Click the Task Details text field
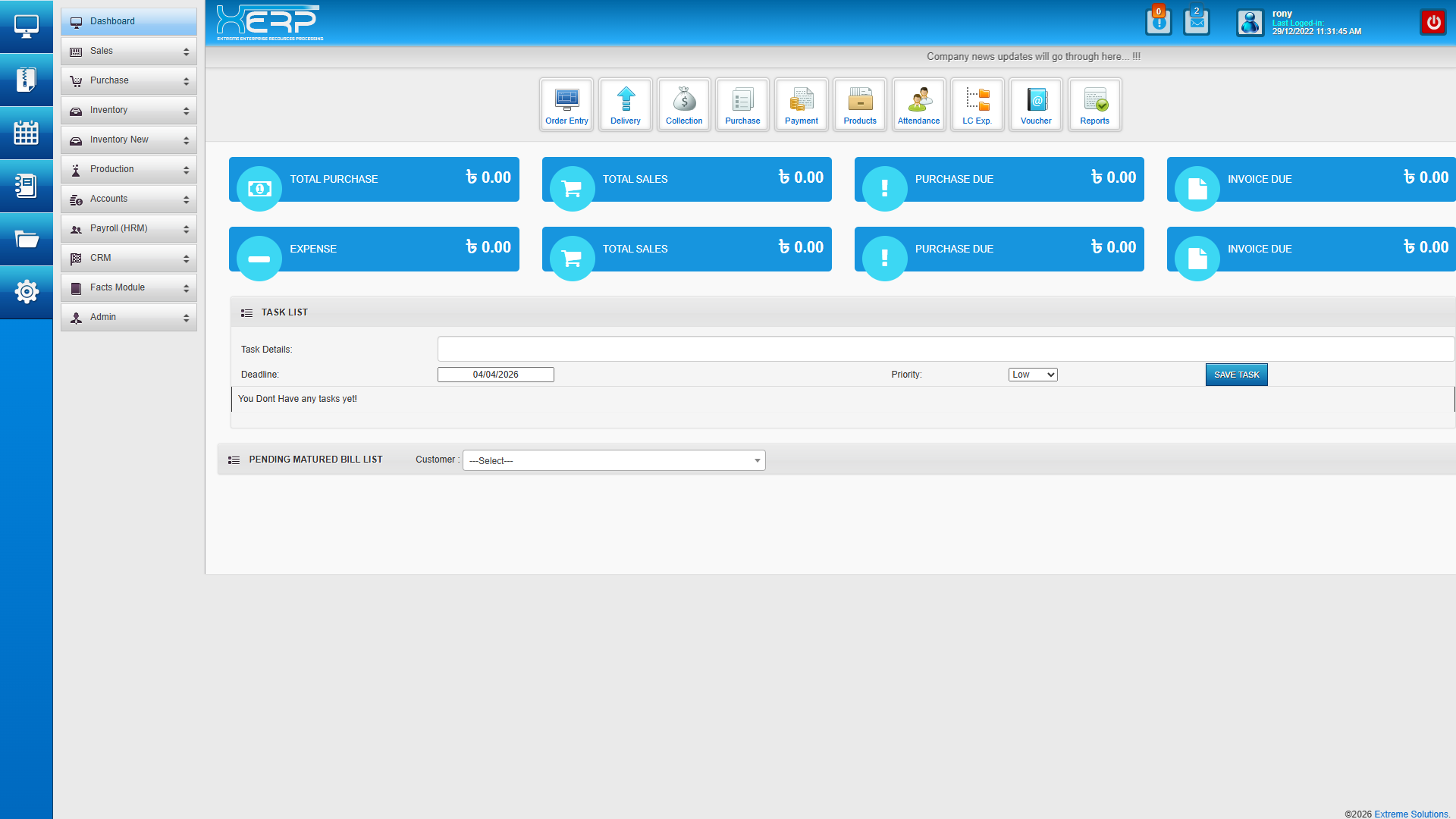This screenshot has width=1456, height=819. point(945,349)
